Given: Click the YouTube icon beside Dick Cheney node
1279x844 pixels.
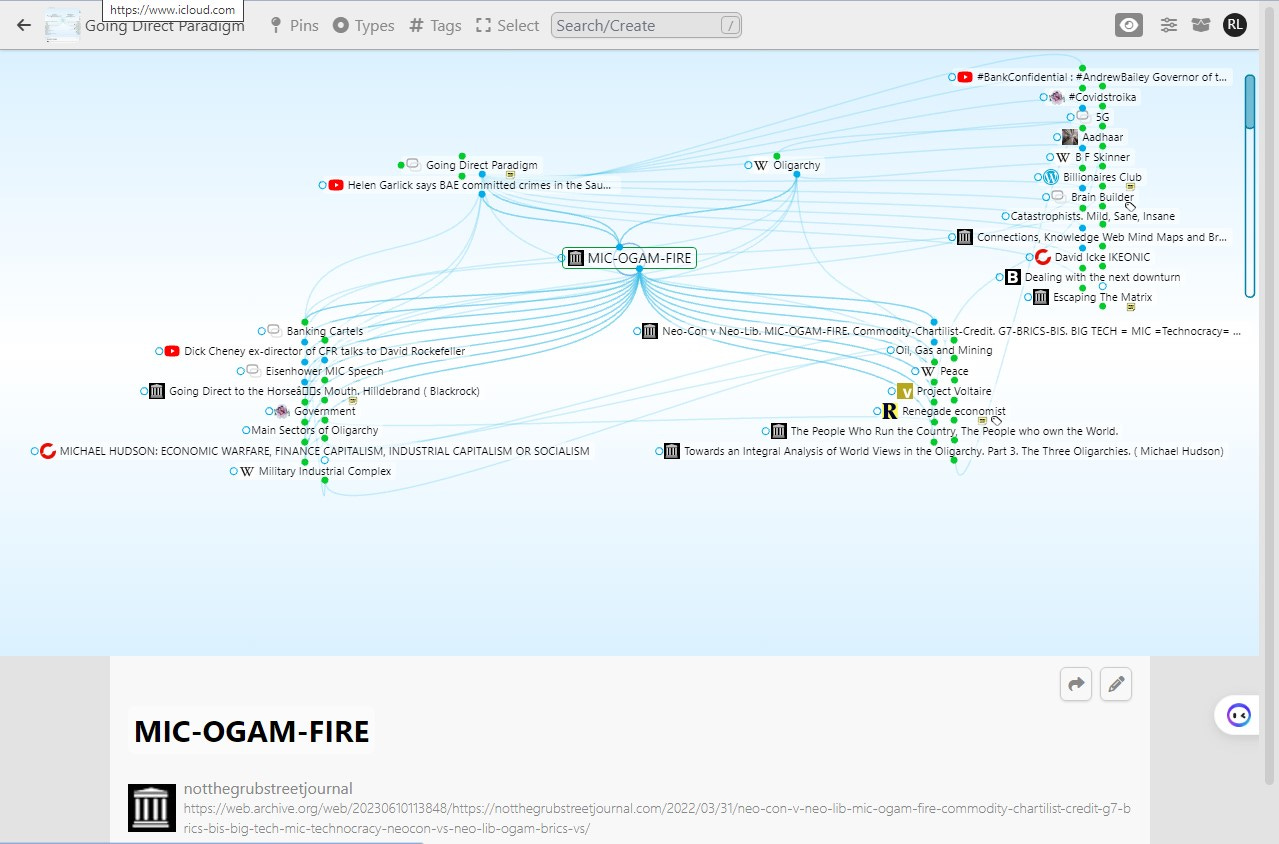Looking at the screenshot, I should [172, 351].
